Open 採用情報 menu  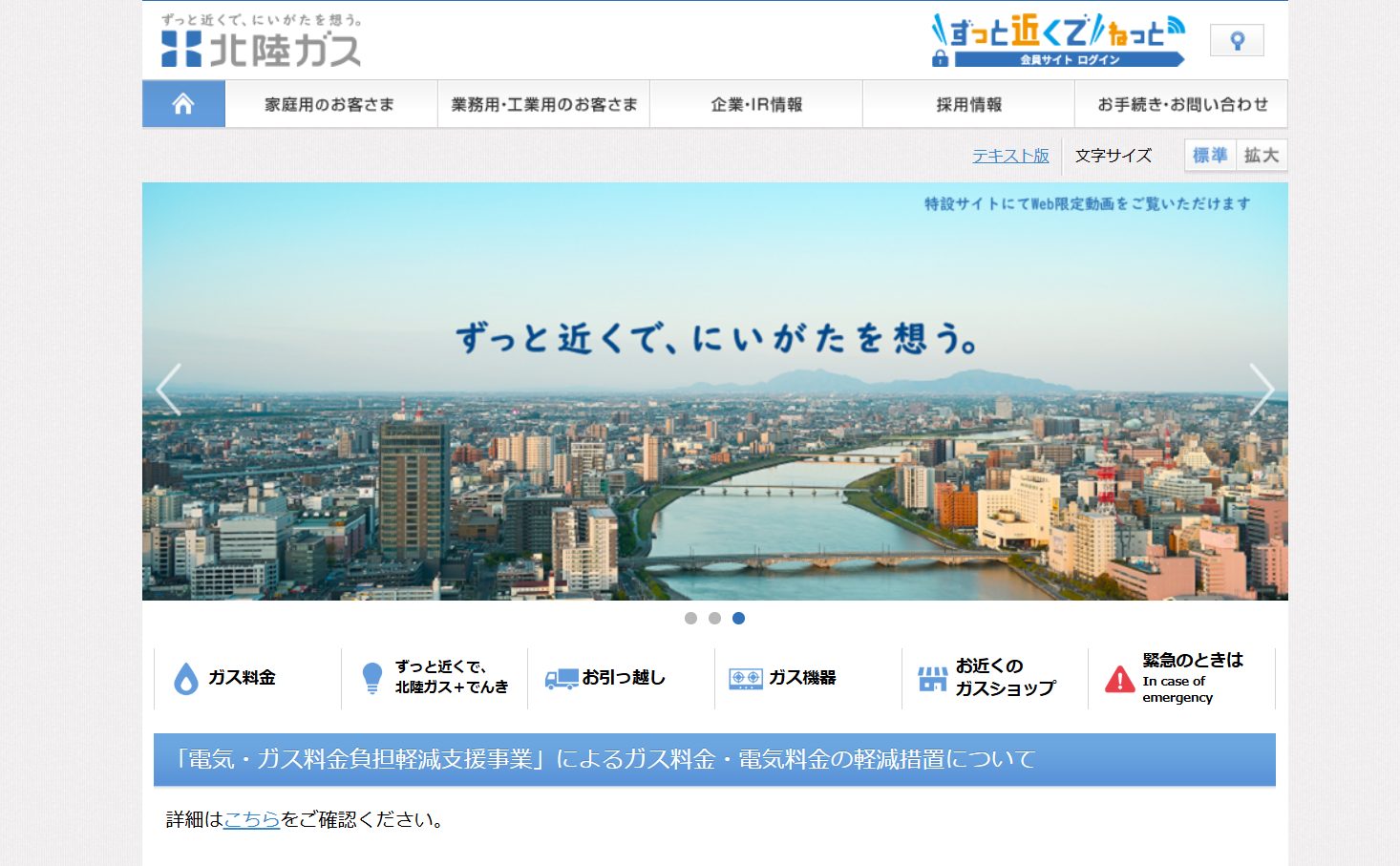click(x=968, y=104)
